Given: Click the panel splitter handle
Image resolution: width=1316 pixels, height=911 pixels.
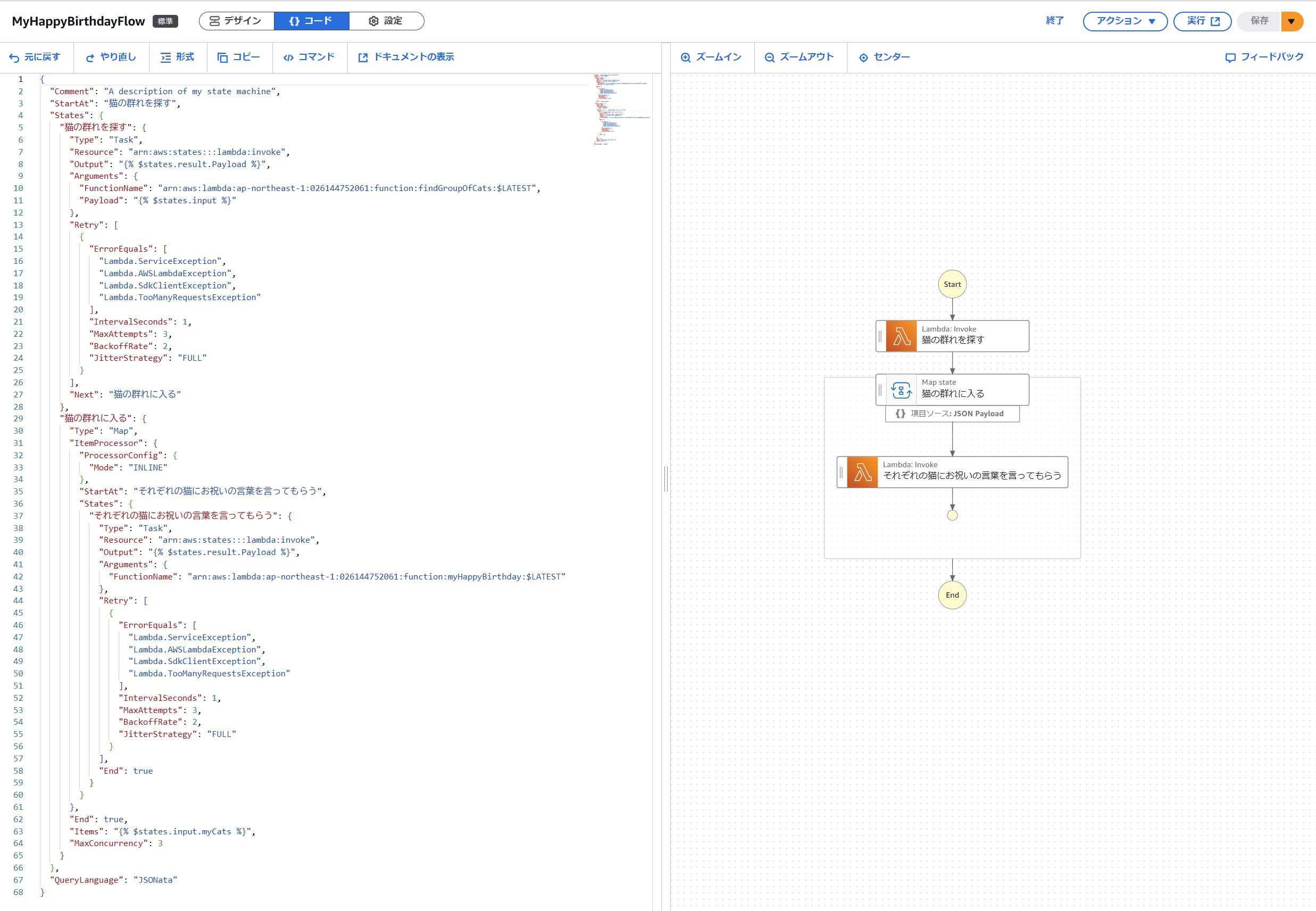Looking at the screenshot, I should 665,478.
